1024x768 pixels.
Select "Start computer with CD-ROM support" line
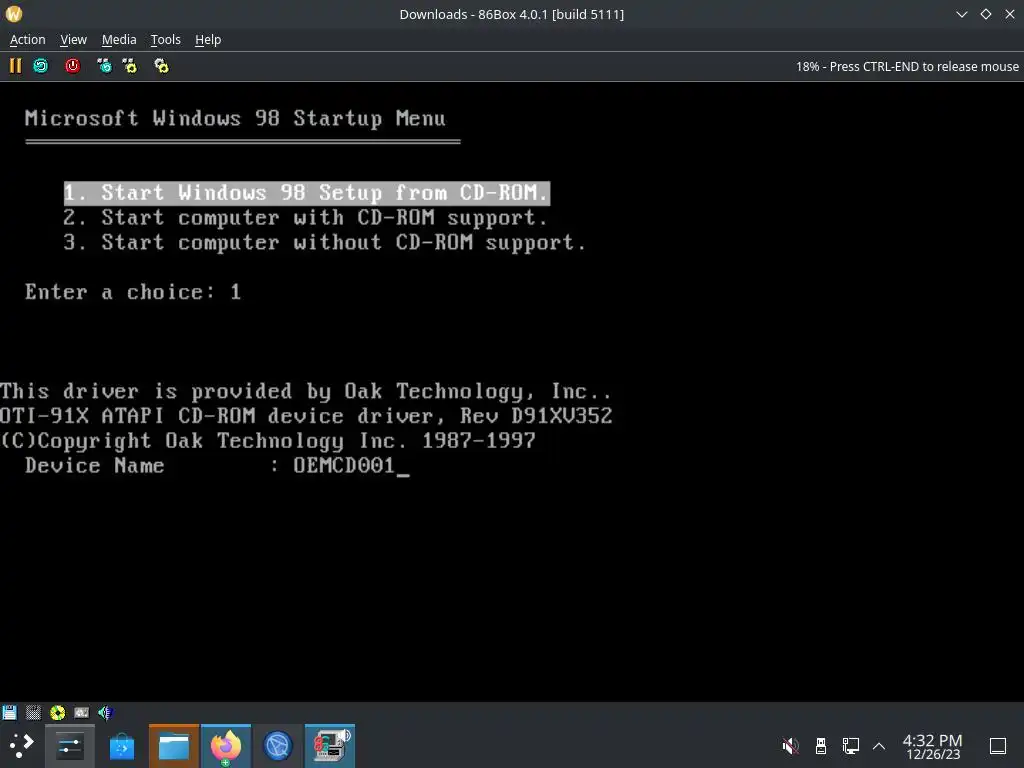[306, 217]
